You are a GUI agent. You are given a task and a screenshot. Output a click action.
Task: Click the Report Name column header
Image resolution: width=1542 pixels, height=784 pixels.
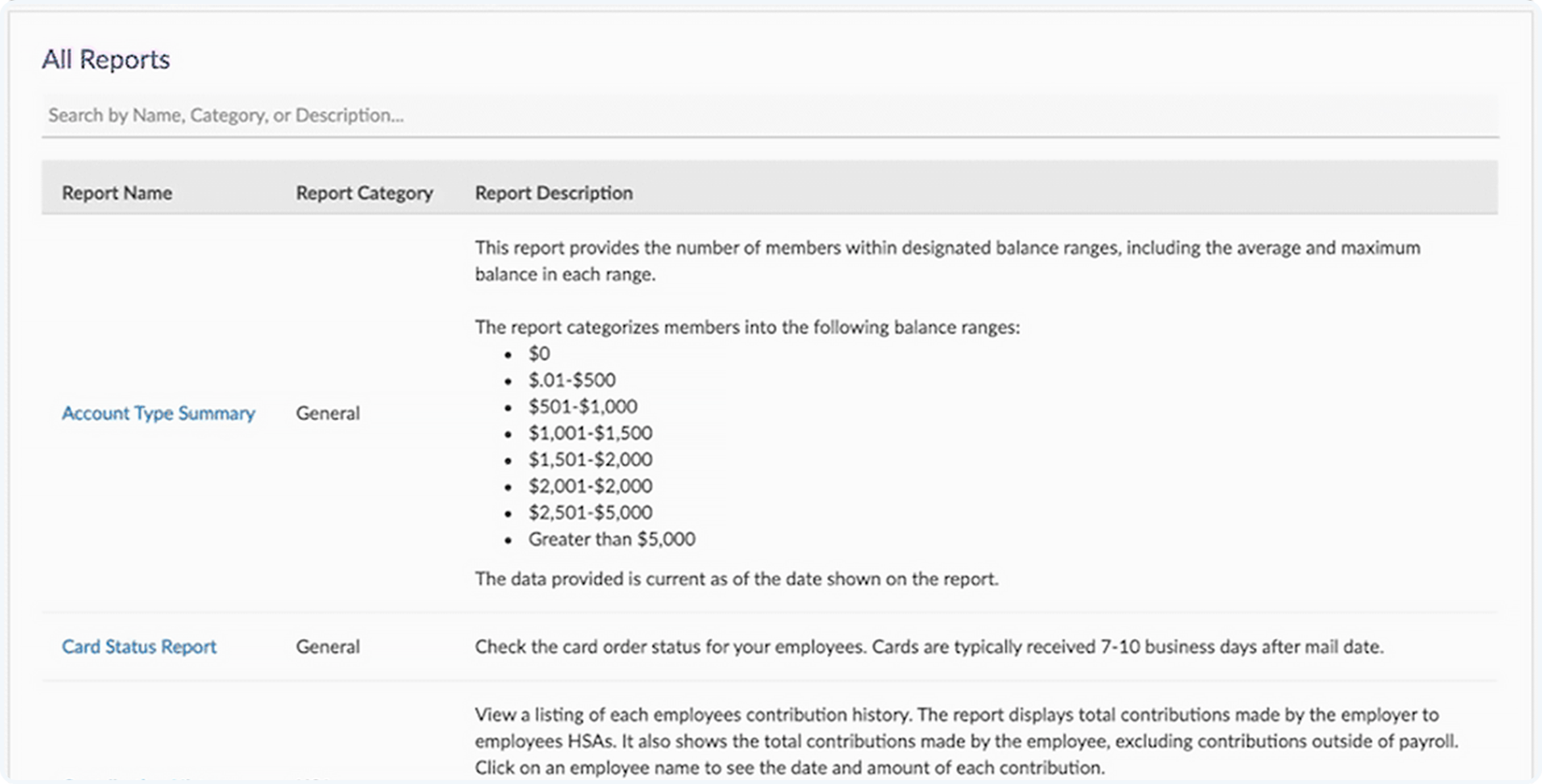[x=117, y=193]
